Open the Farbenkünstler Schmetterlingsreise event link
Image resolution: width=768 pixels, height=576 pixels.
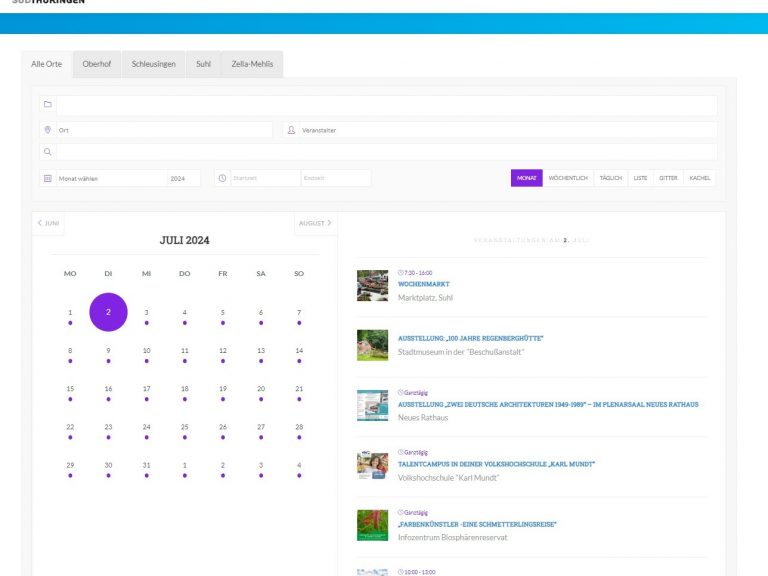pyautogui.click(x=477, y=524)
